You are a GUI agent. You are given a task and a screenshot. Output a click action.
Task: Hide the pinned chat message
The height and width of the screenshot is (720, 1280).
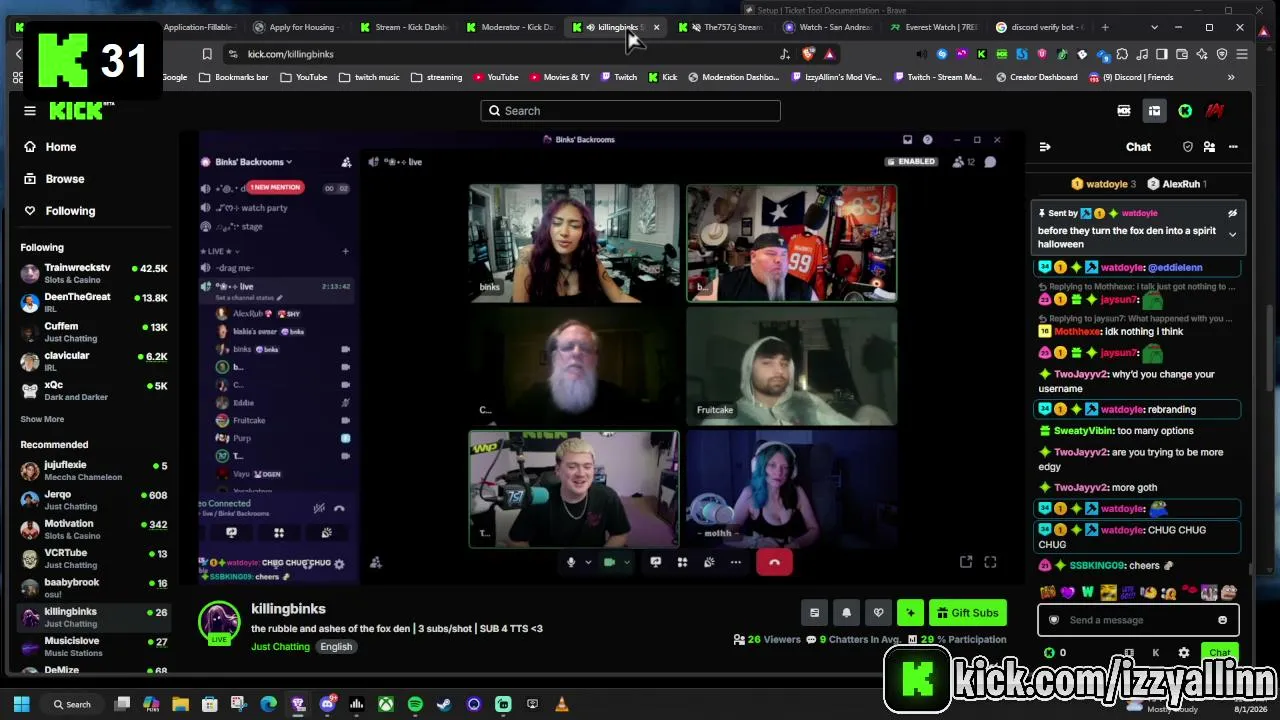(1232, 213)
